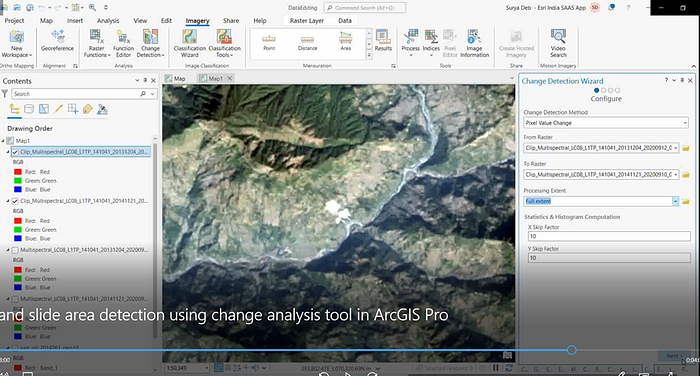Open the Change Detection Method dropdown
700x376 pixels.
pos(606,123)
